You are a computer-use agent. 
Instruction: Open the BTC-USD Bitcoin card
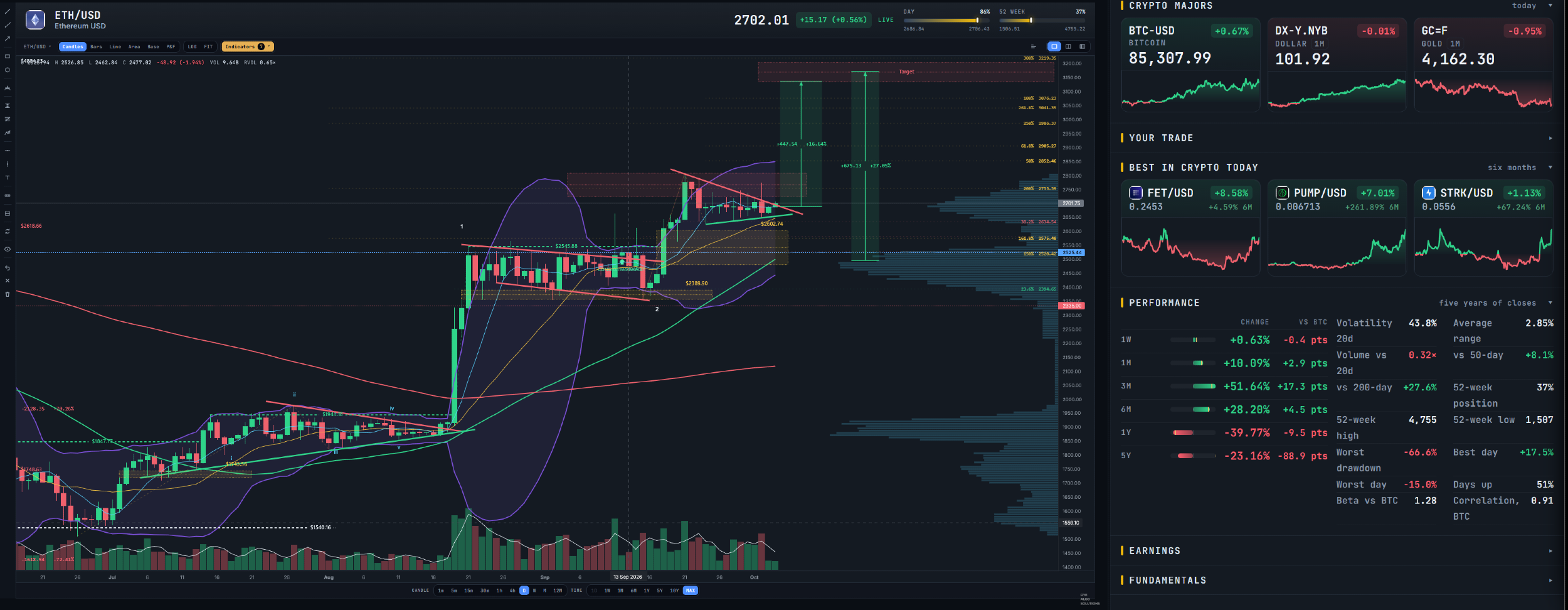pos(1190,65)
